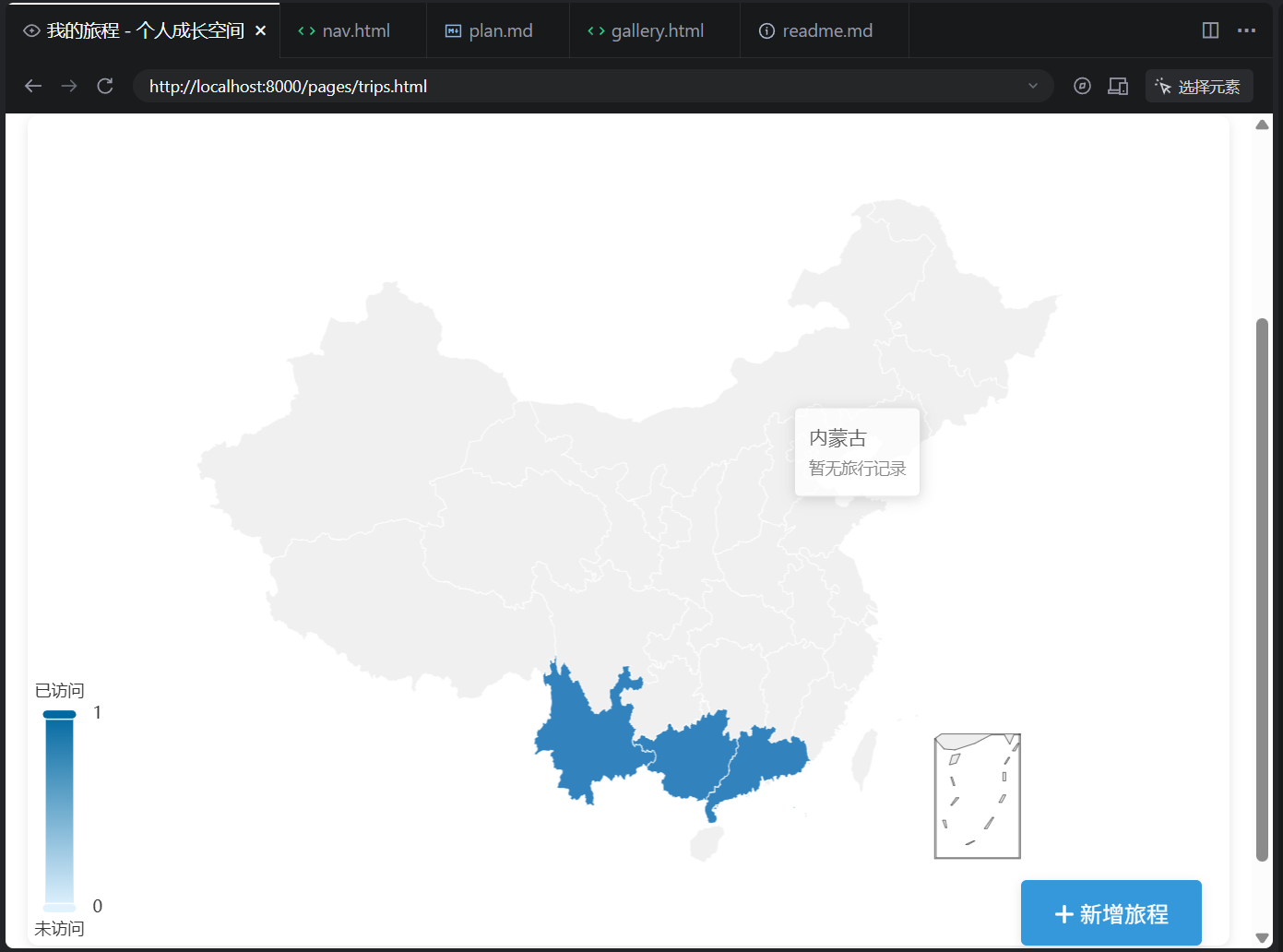1283x952 pixels.
Task: Reload the trips page
Action: click(x=105, y=86)
